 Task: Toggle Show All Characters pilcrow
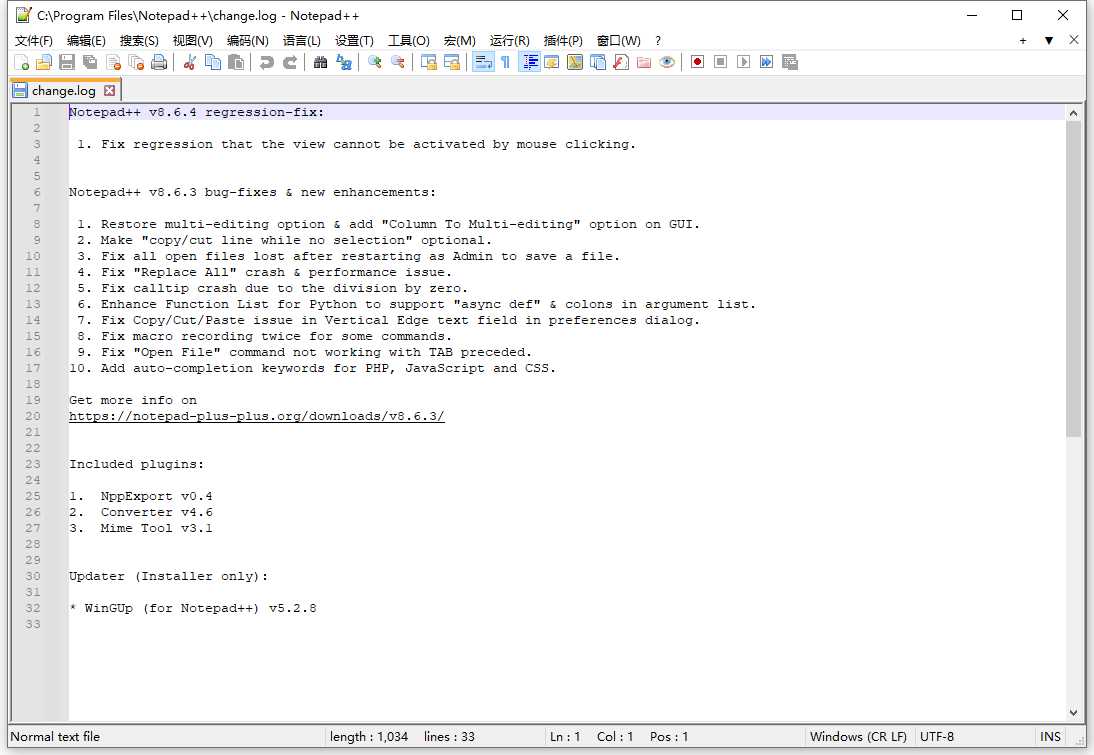506,62
